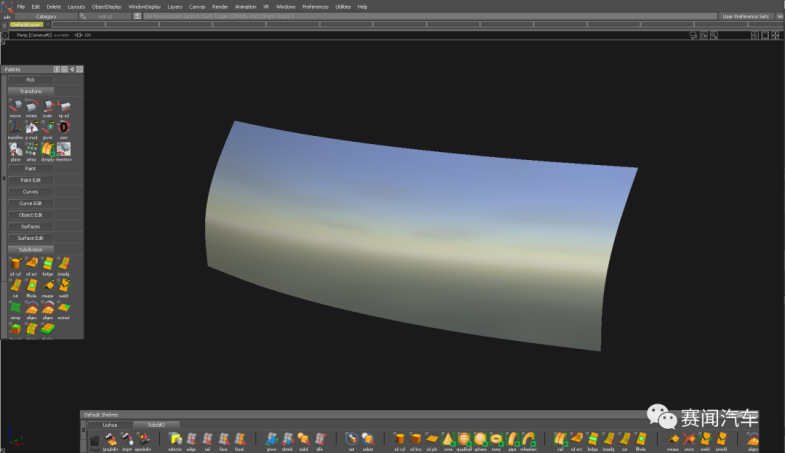
Task: Choose the pivot tool in Transform section
Action: coord(47,128)
